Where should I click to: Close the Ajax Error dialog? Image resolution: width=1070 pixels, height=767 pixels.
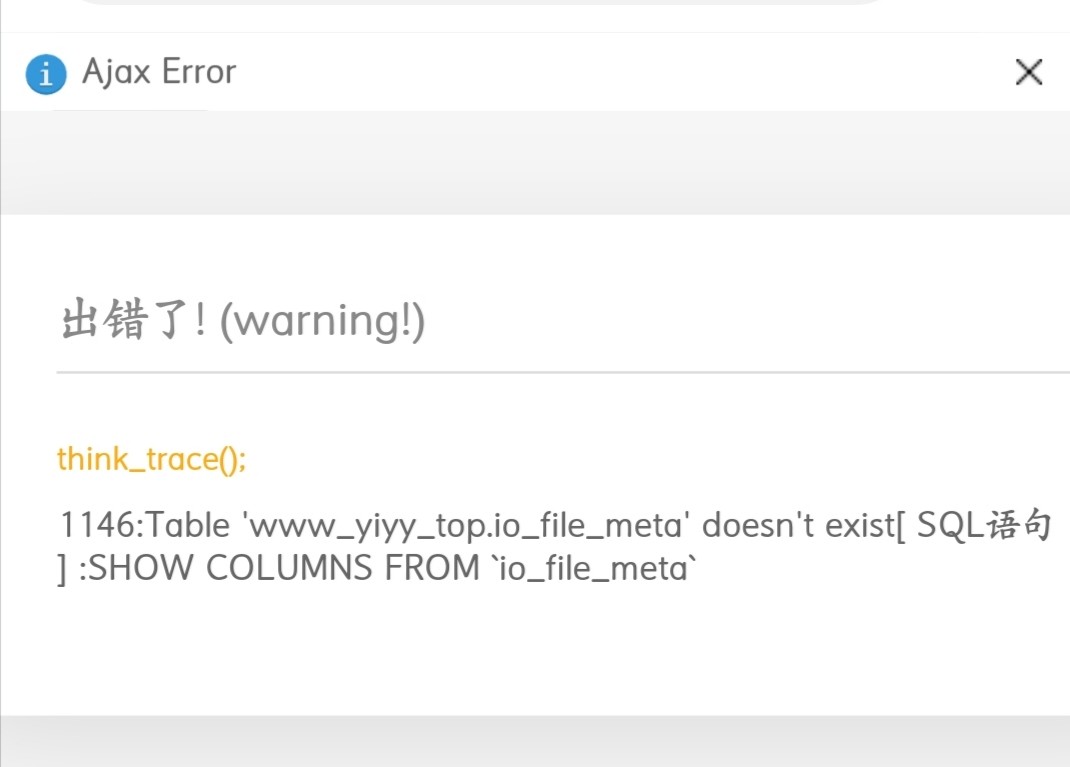pos(1028,72)
